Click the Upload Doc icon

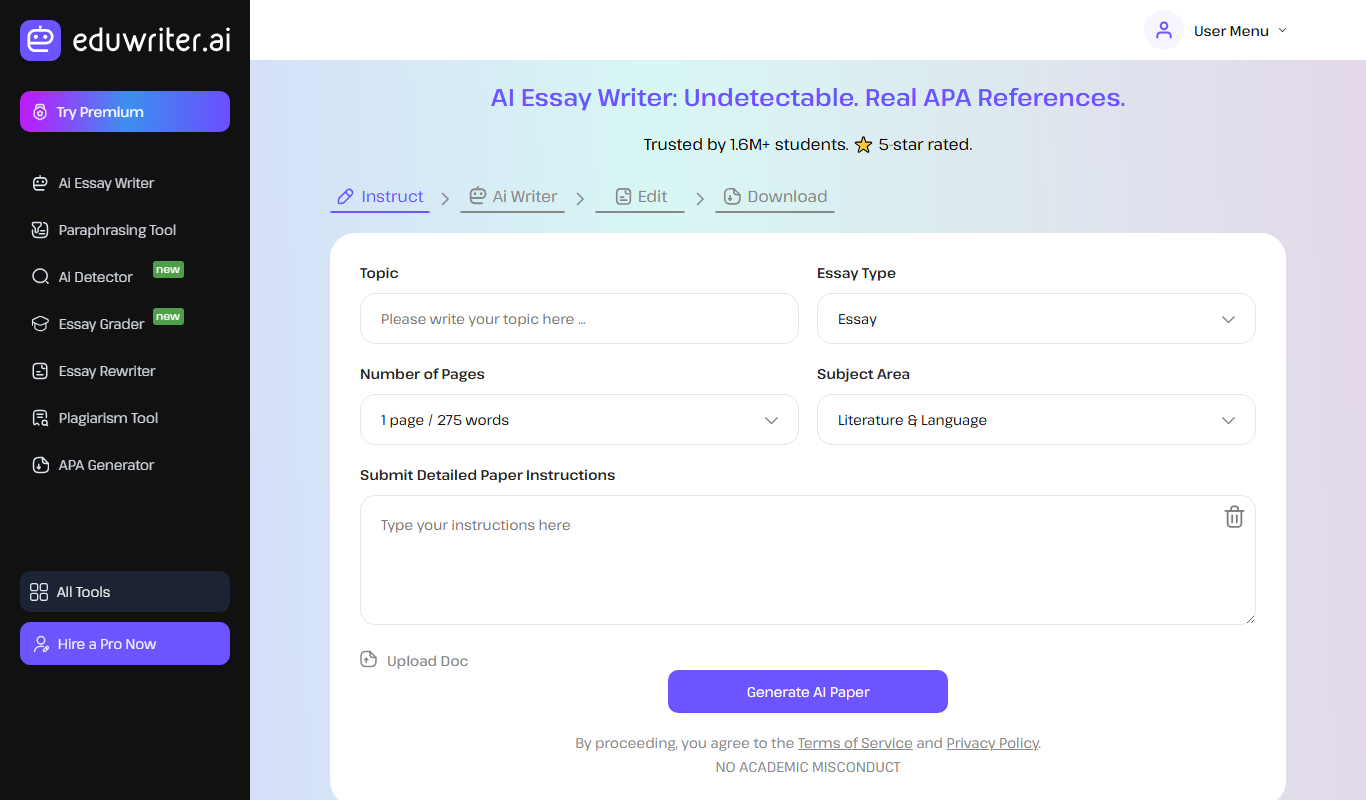[x=369, y=660]
